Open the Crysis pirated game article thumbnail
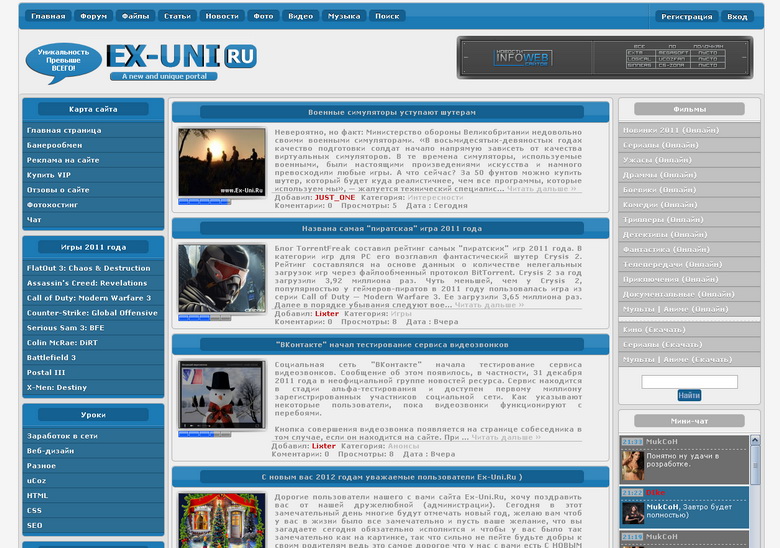 (222, 278)
